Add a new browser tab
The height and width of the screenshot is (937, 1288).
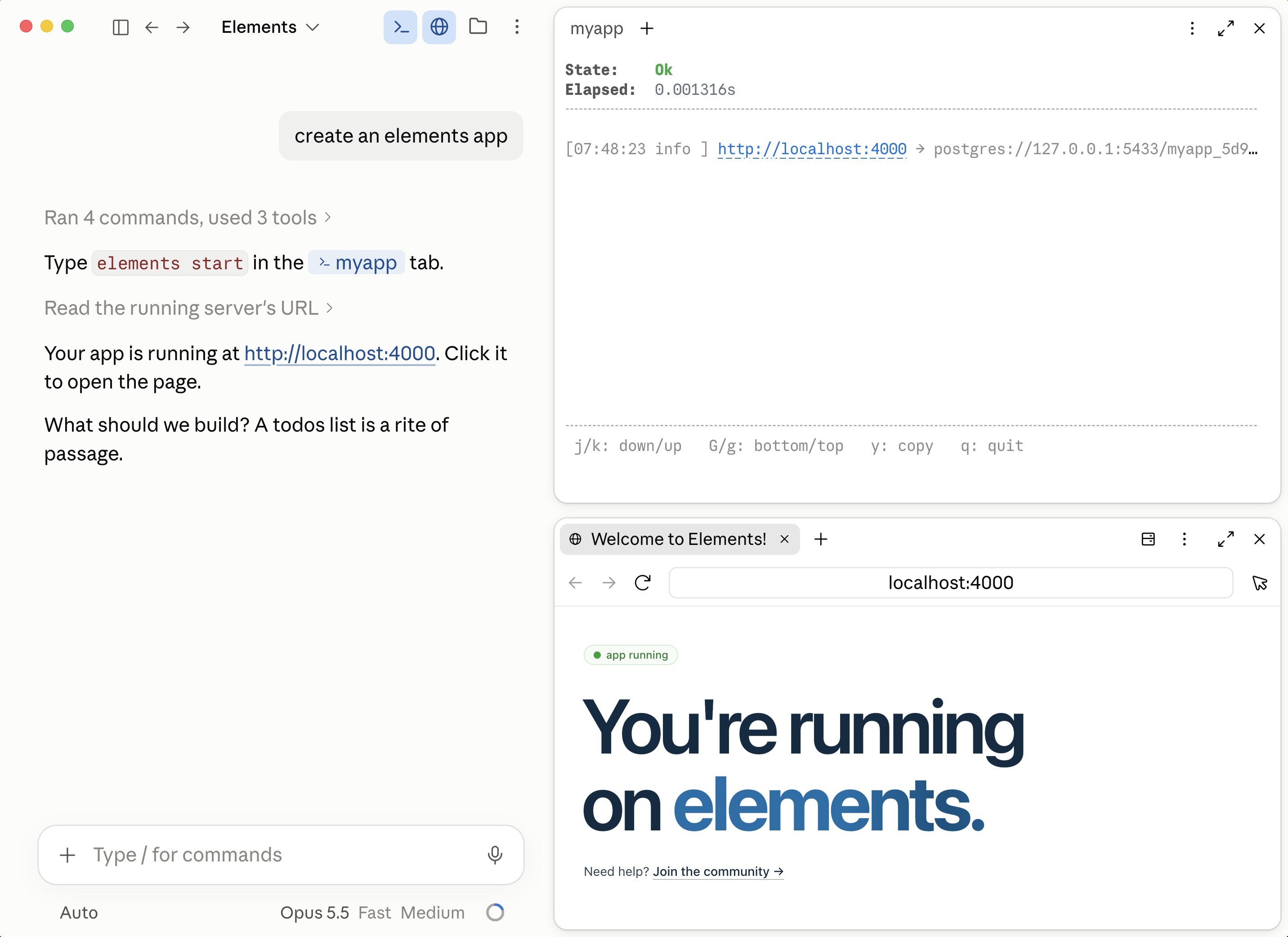(x=821, y=539)
